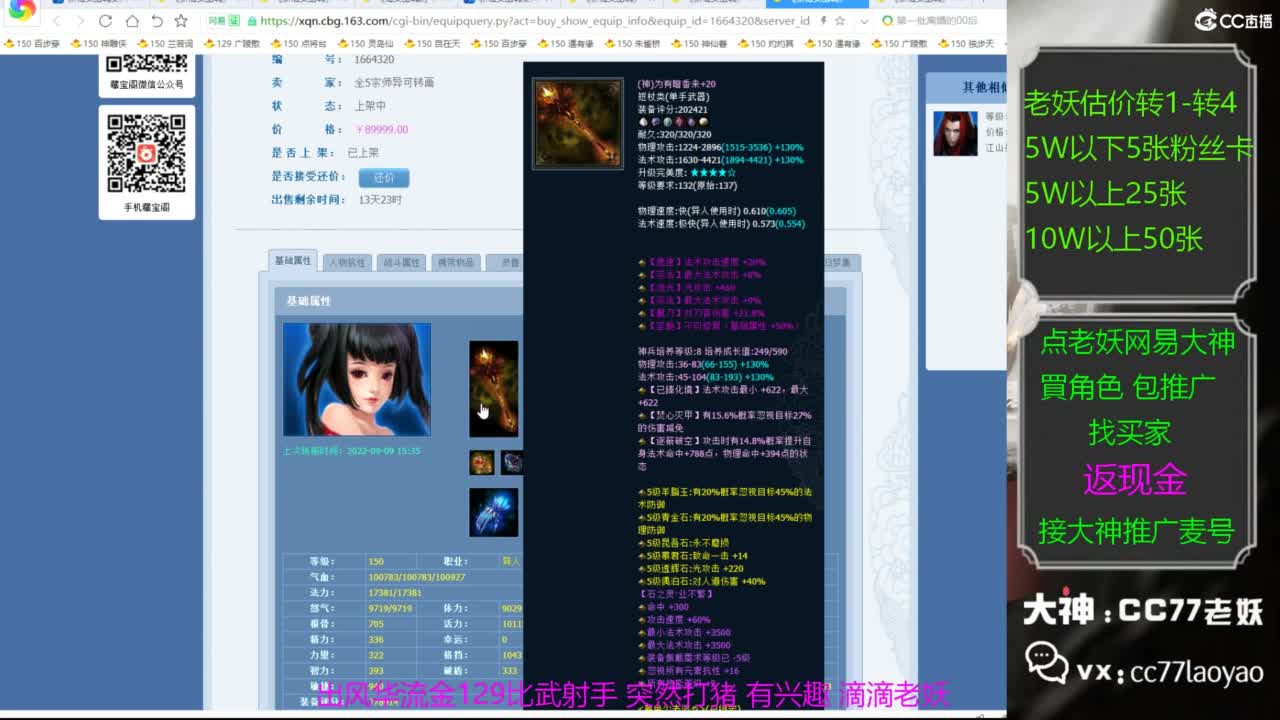Click the 其他相似 panel header
Screen dimensions: 1280x720
[x=983, y=88]
